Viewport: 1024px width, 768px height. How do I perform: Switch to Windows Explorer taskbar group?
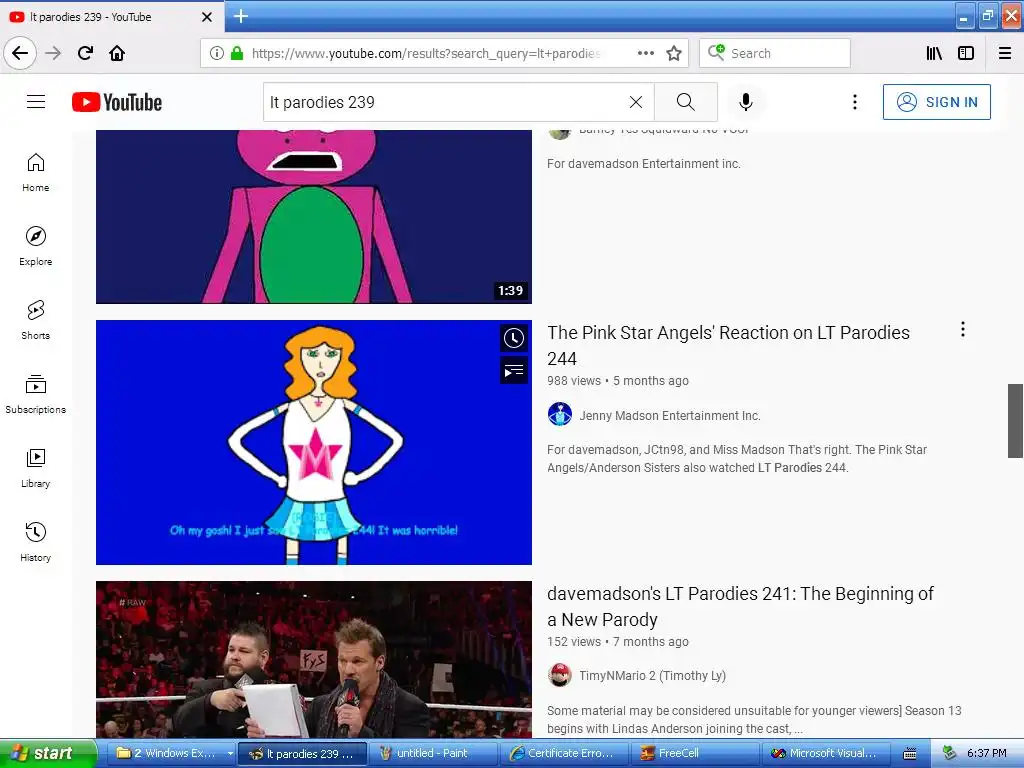pyautogui.click(x=174, y=754)
